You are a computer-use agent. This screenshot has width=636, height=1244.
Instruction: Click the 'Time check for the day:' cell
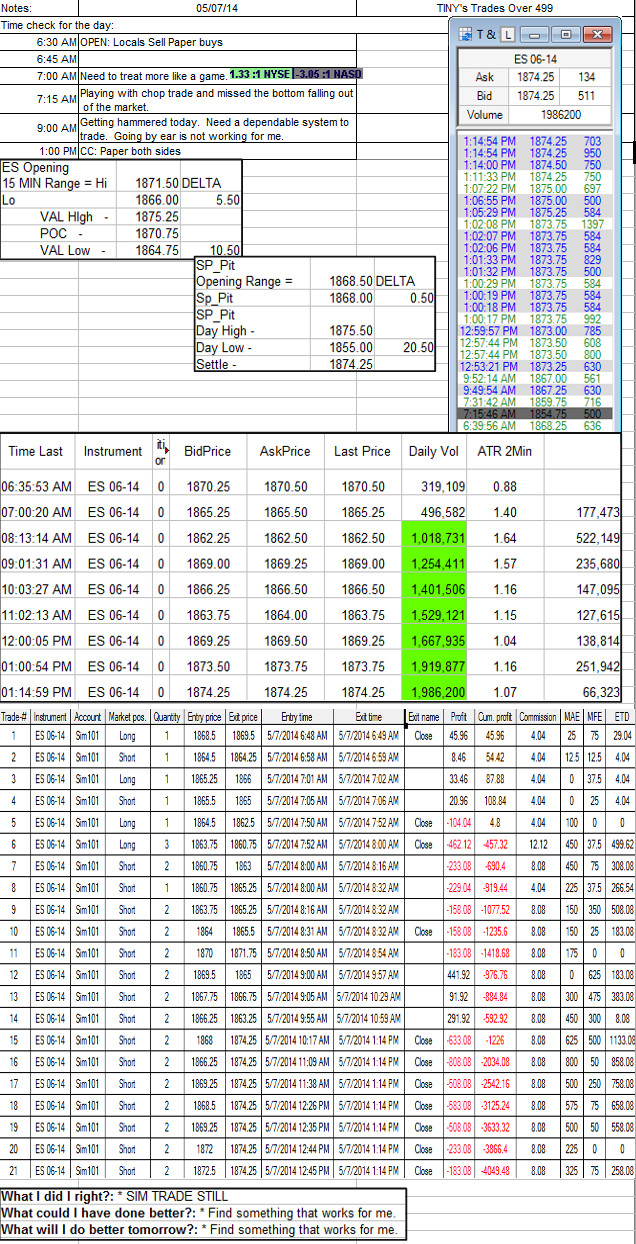pyautogui.click(x=58, y=24)
